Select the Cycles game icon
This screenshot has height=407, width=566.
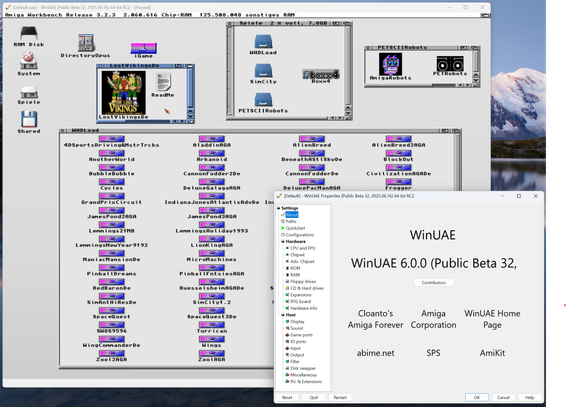pos(112,182)
